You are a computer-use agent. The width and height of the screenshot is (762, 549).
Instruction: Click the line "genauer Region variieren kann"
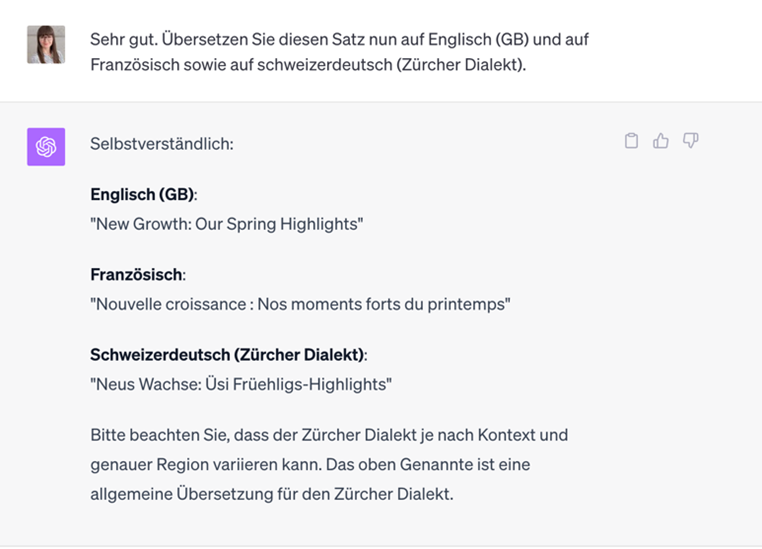tap(310, 465)
